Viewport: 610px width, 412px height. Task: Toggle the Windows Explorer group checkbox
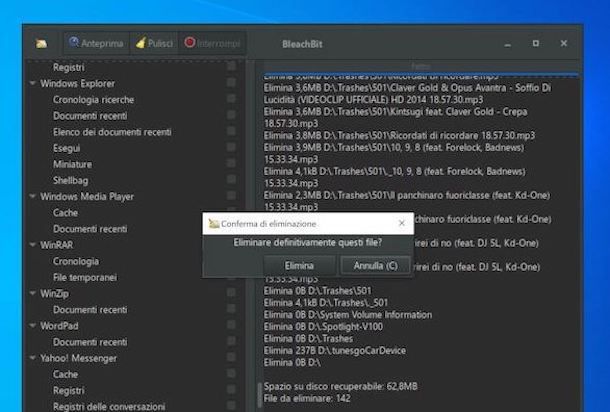coord(231,82)
